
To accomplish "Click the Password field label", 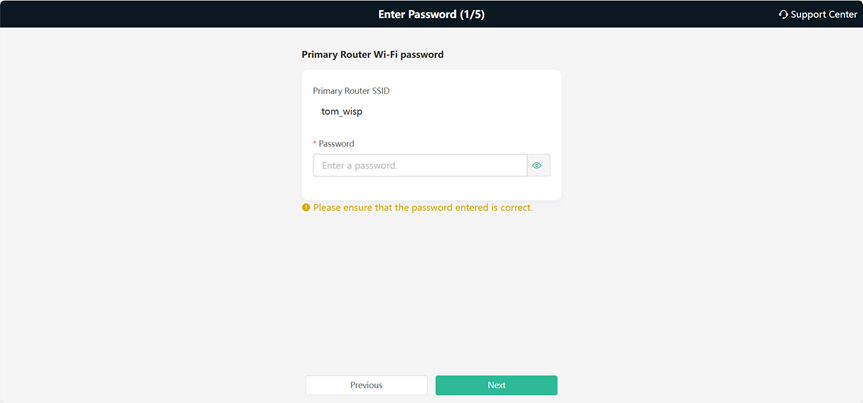I will [x=336, y=143].
